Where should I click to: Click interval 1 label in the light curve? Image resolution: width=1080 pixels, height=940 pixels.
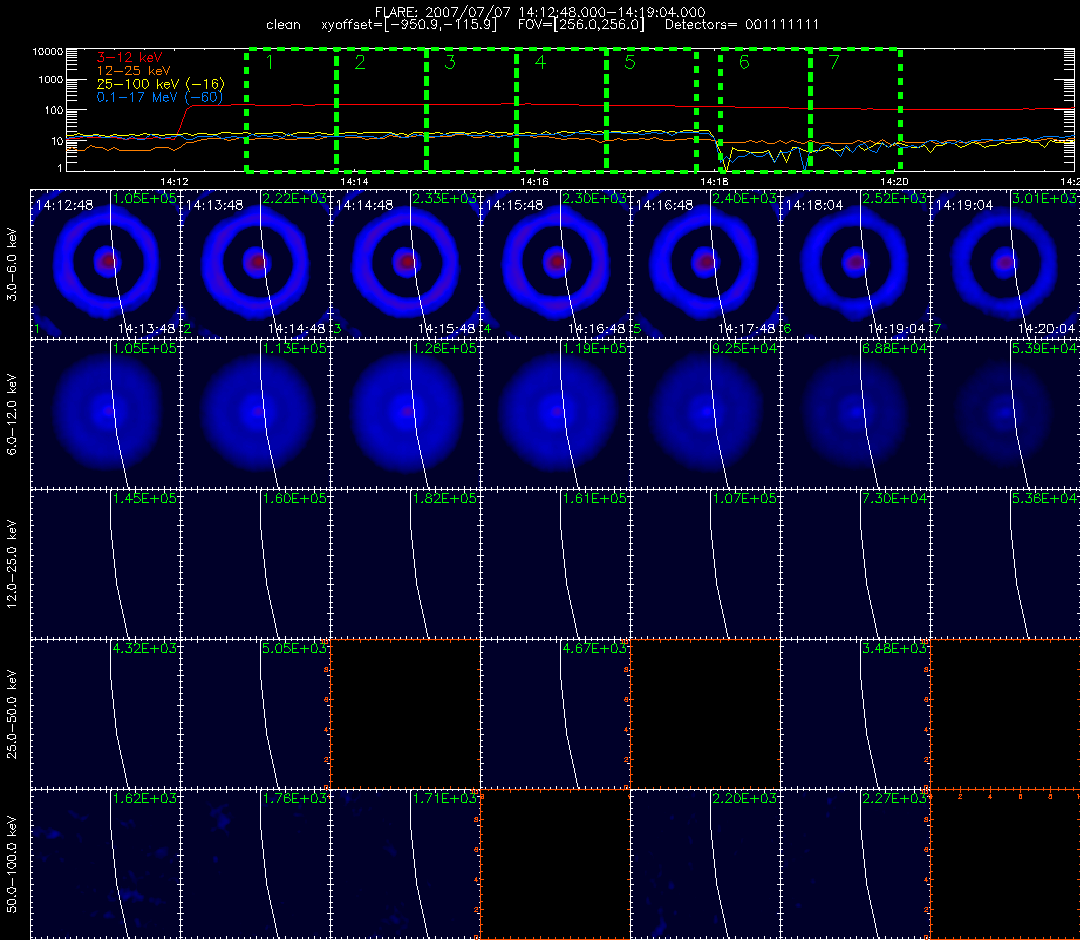tap(270, 63)
